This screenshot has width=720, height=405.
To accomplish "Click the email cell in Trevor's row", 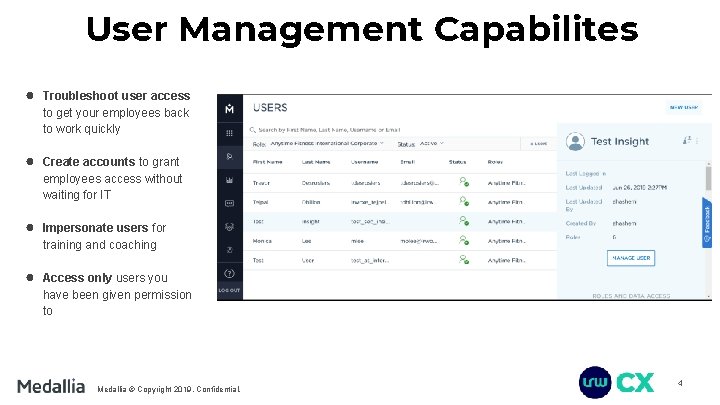I will click(419, 183).
